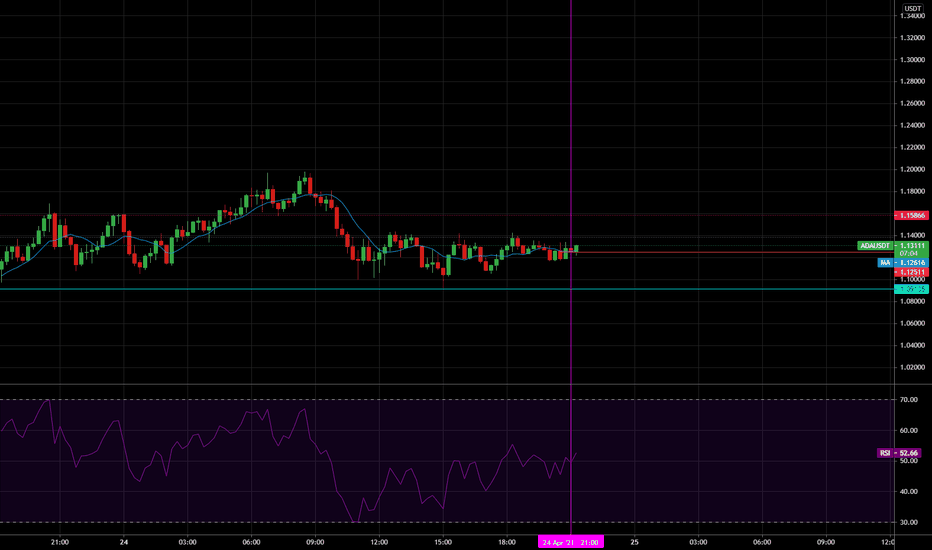The height and width of the screenshot is (550, 932).
Task: Click the 21:00 time axis label at left
Action: 60,542
